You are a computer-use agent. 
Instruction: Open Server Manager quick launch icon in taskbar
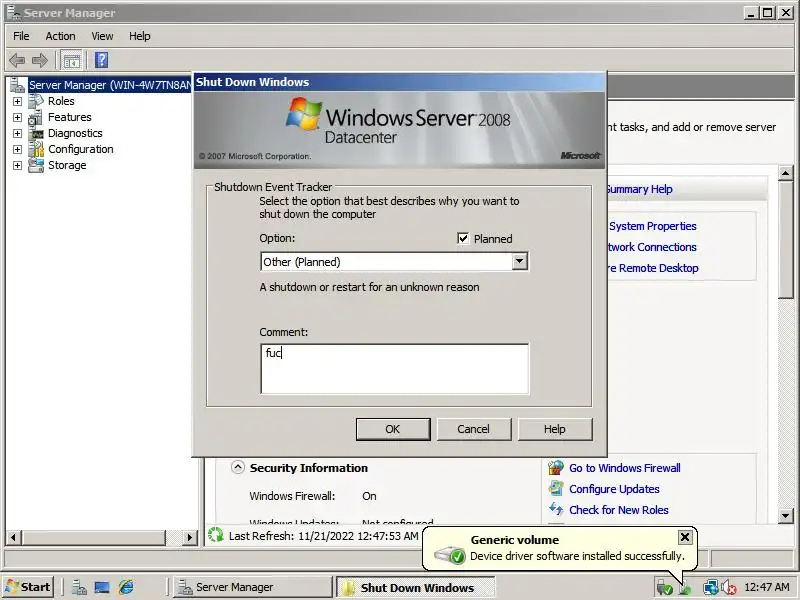[x=79, y=588]
